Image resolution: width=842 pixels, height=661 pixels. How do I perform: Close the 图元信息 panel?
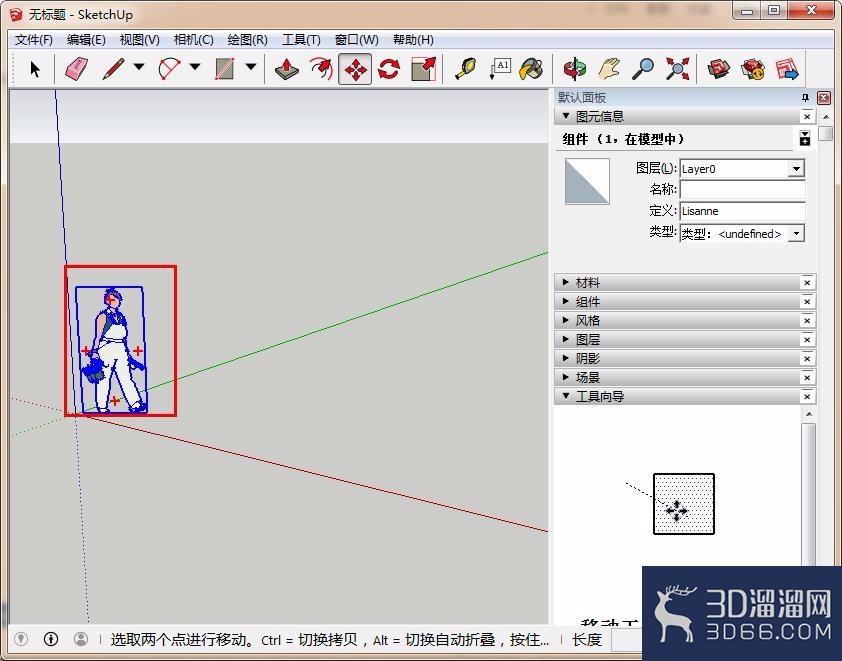click(x=807, y=117)
